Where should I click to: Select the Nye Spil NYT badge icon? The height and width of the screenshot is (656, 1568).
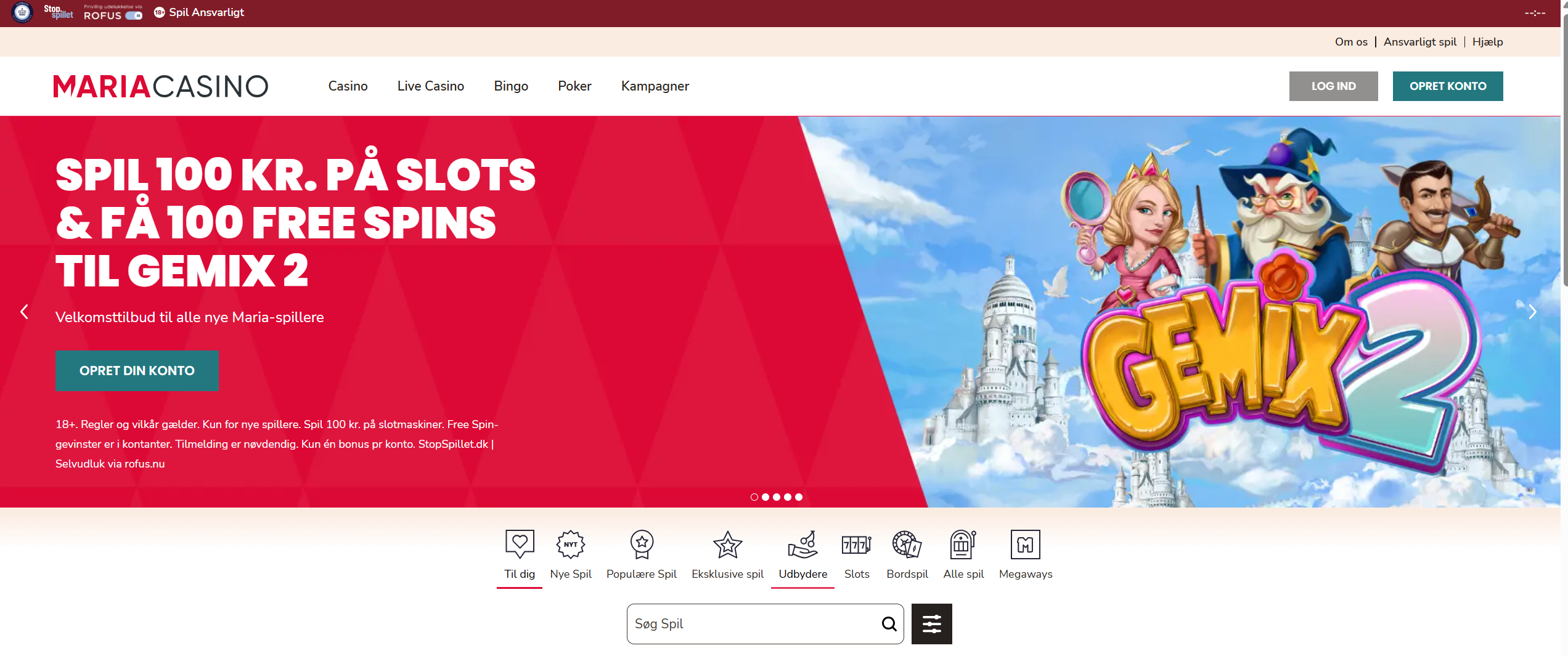(x=571, y=544)
